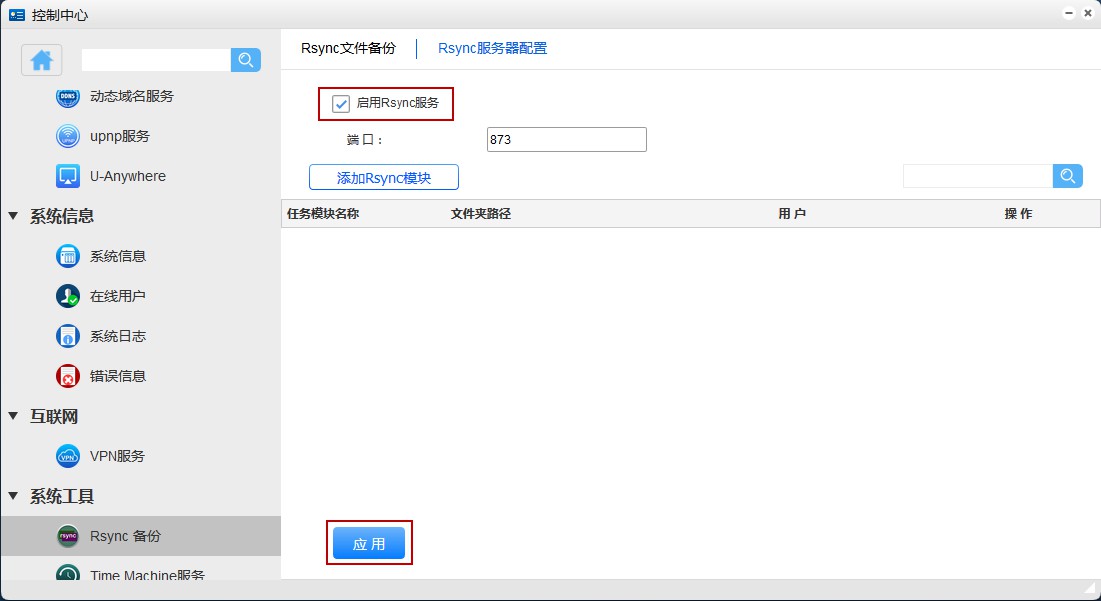The width and height of the screenshot is (1101, 601).
Task: Click the home icon button
Action: [42, 60]
